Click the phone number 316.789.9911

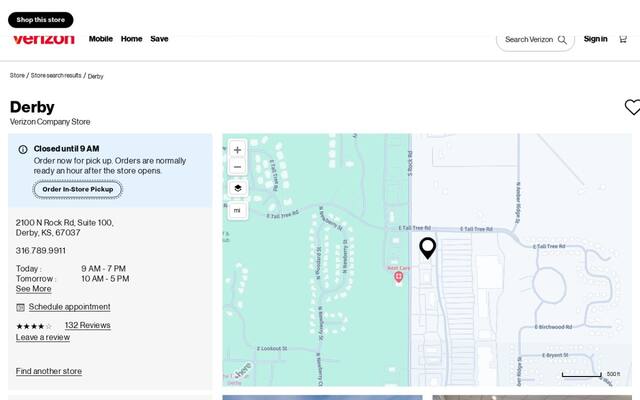(x=40, y=251)
